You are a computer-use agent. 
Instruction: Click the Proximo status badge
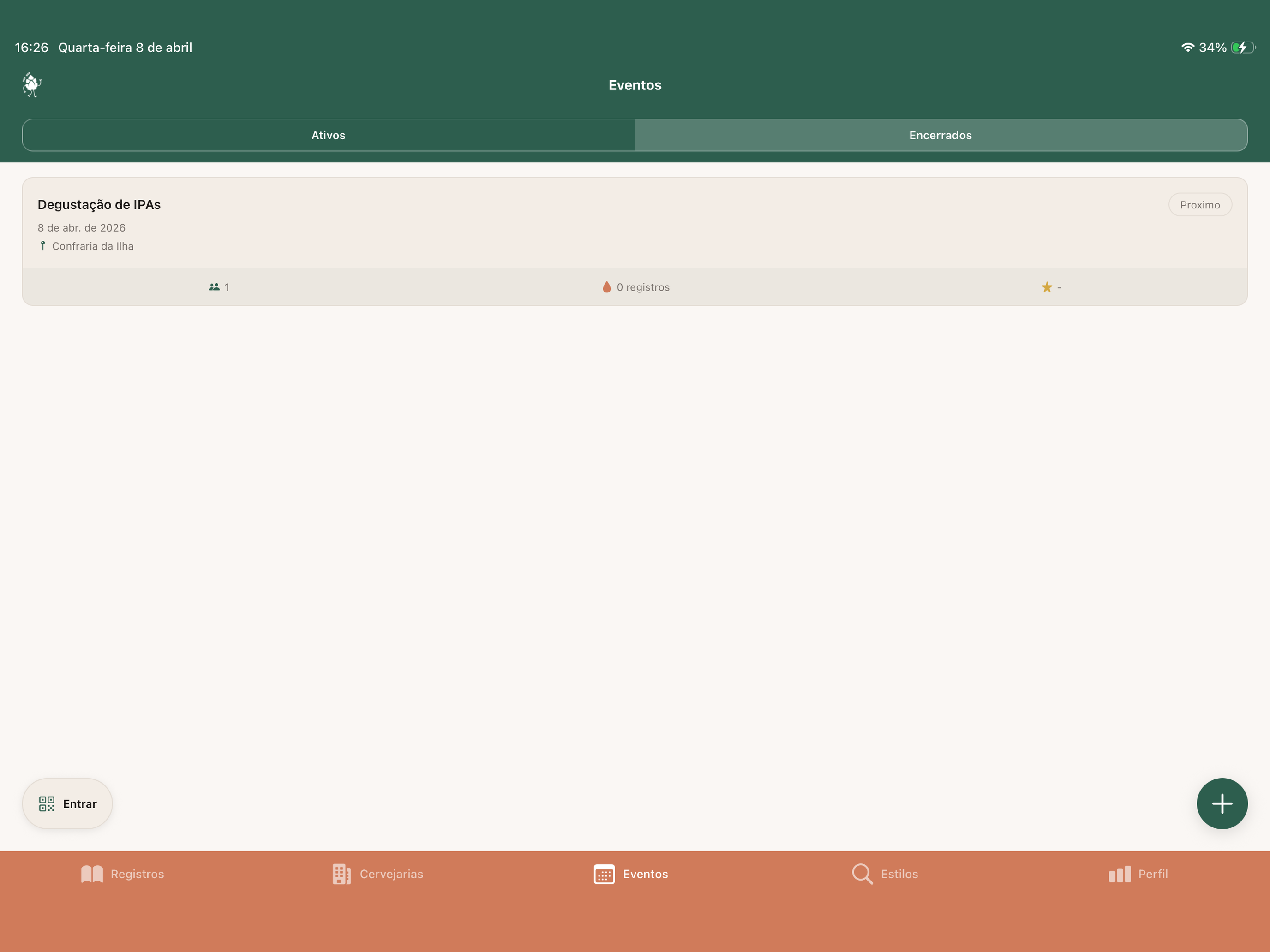[1200, 205]
